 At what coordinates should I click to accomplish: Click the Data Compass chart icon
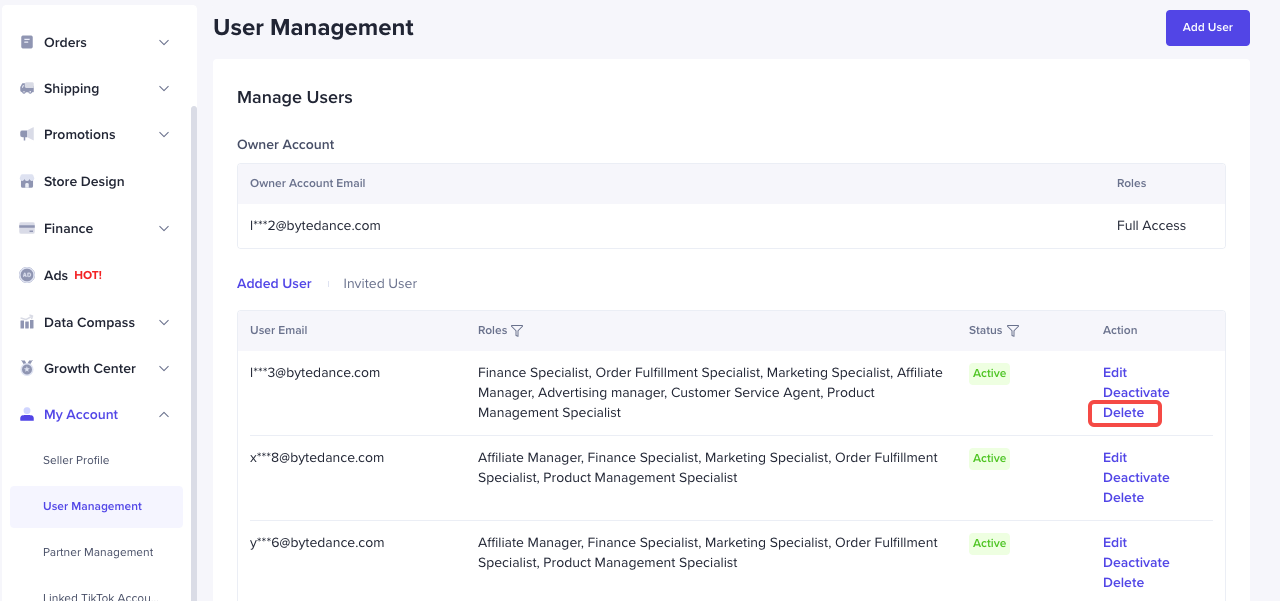[27, 323]
